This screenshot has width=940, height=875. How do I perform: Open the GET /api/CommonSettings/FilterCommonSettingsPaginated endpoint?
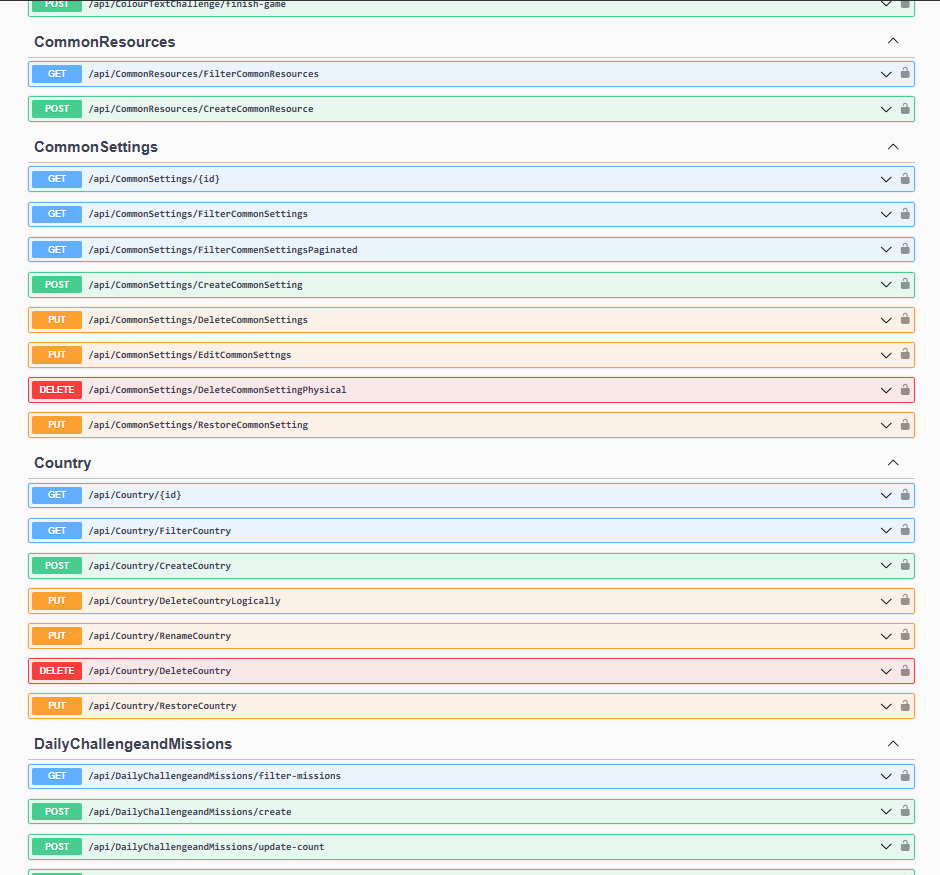tap(450, 249)
